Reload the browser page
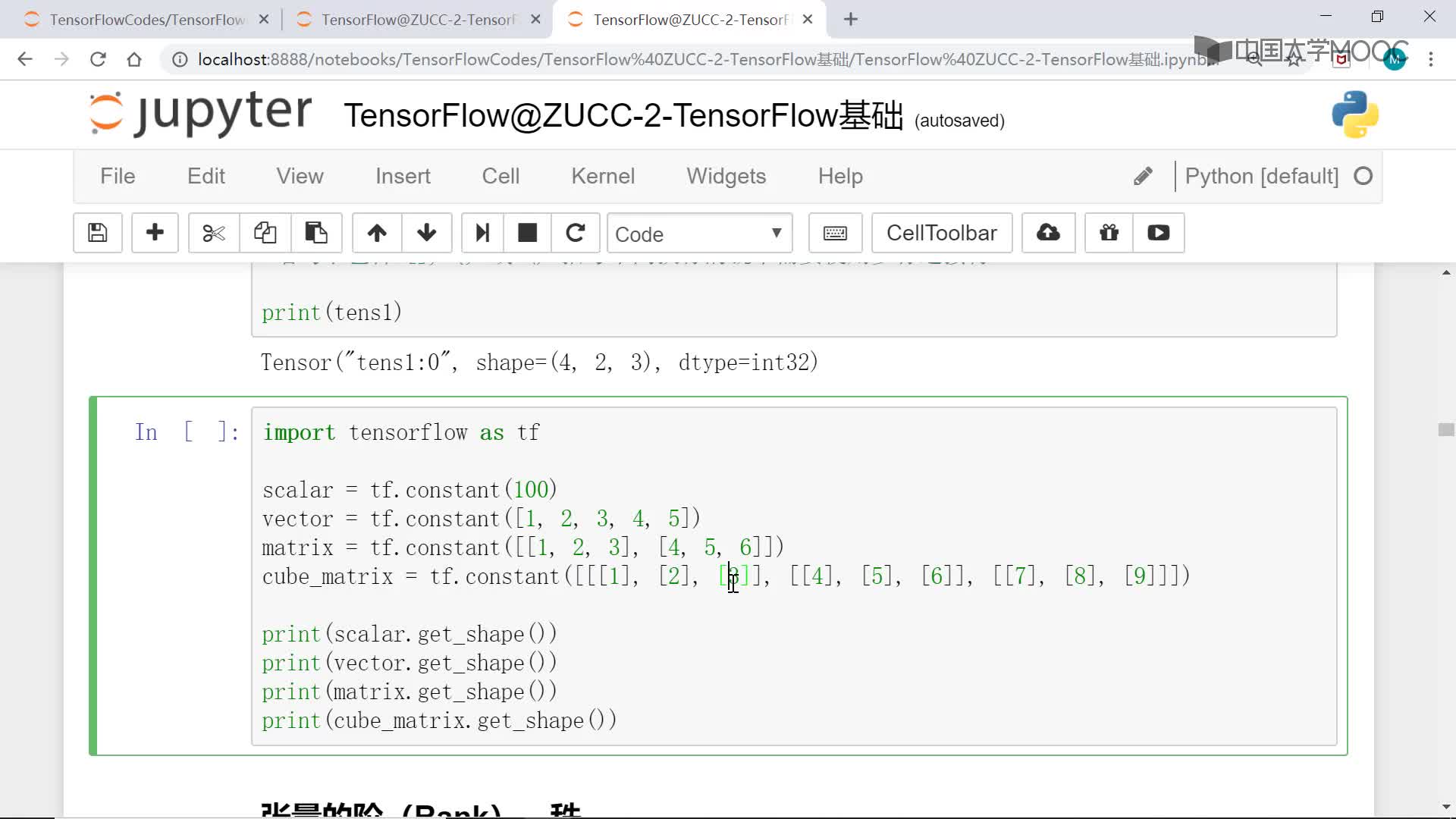 pyautogui.click(x=98, y=59)
